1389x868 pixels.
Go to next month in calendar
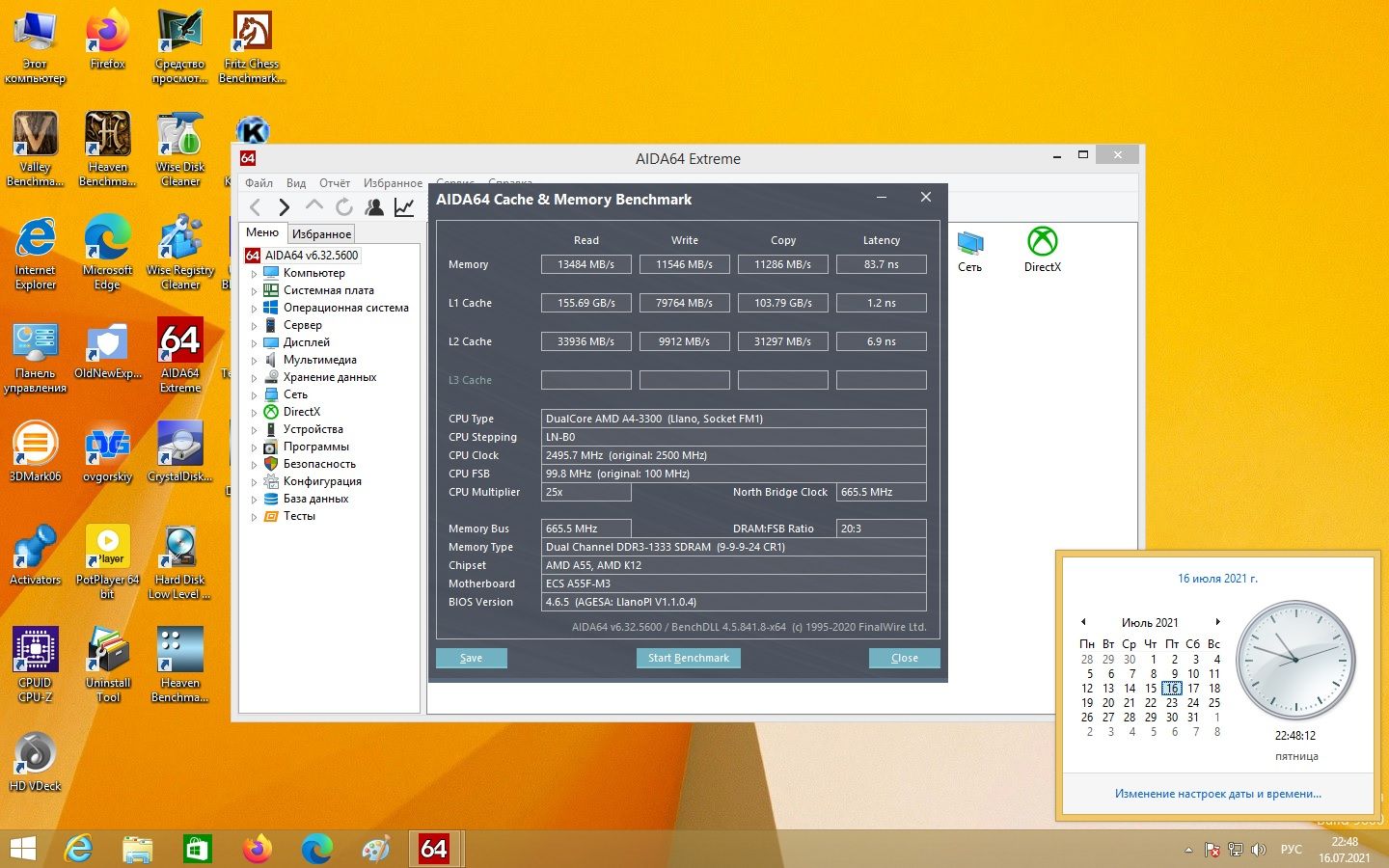point(1217,622)
